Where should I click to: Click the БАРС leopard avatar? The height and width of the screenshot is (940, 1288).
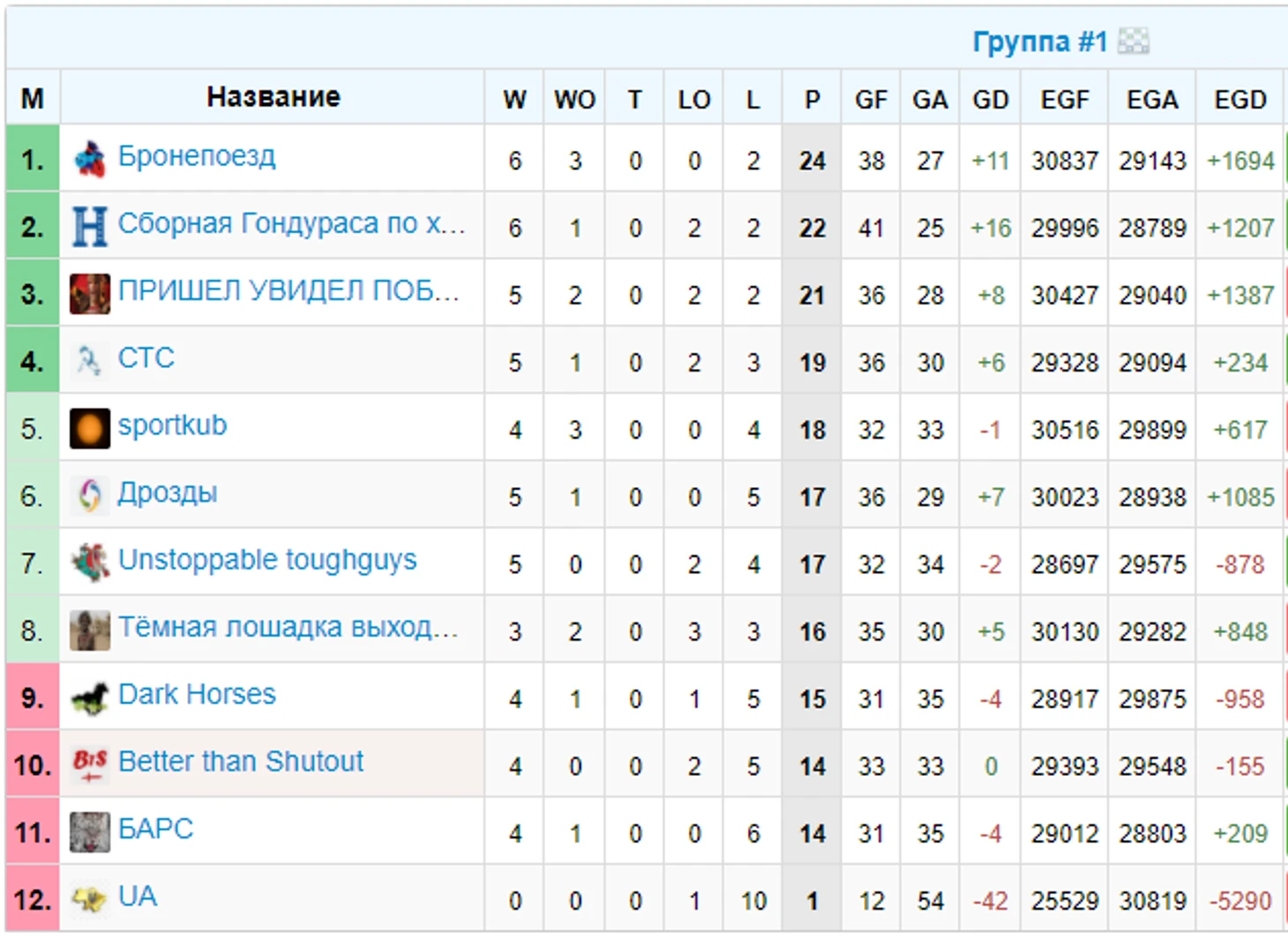tap(89, 832)
